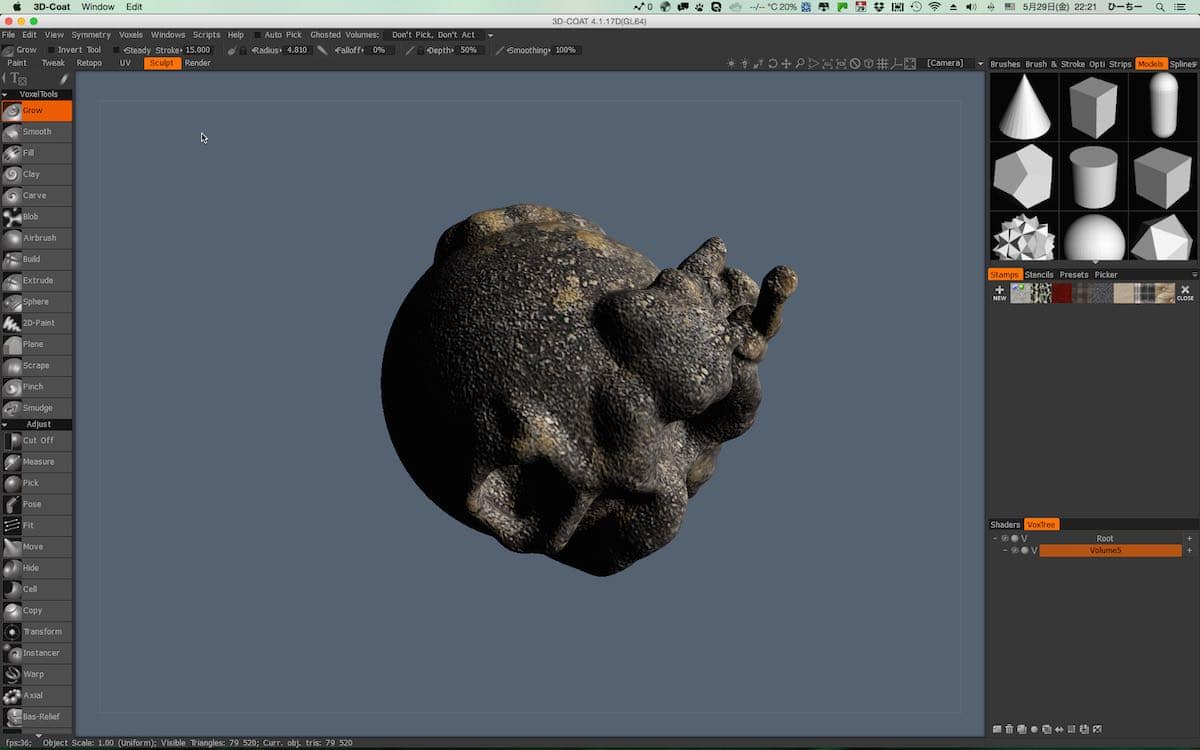Select the cone primitive model thumbnail

point(1024,106)
